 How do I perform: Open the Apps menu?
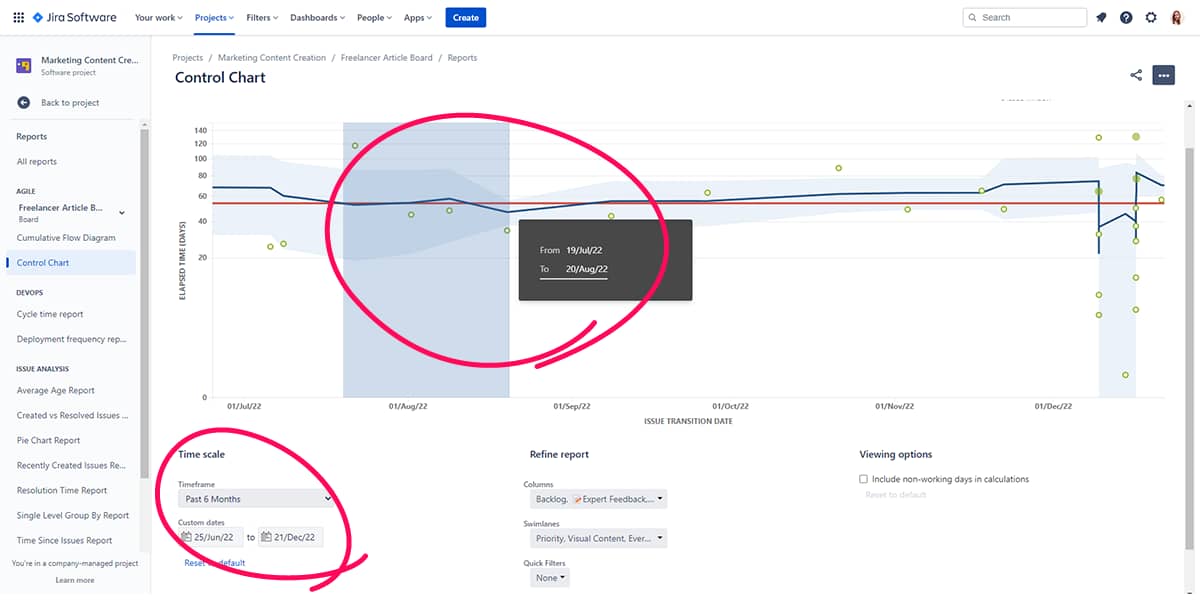(x=418, y=17)
